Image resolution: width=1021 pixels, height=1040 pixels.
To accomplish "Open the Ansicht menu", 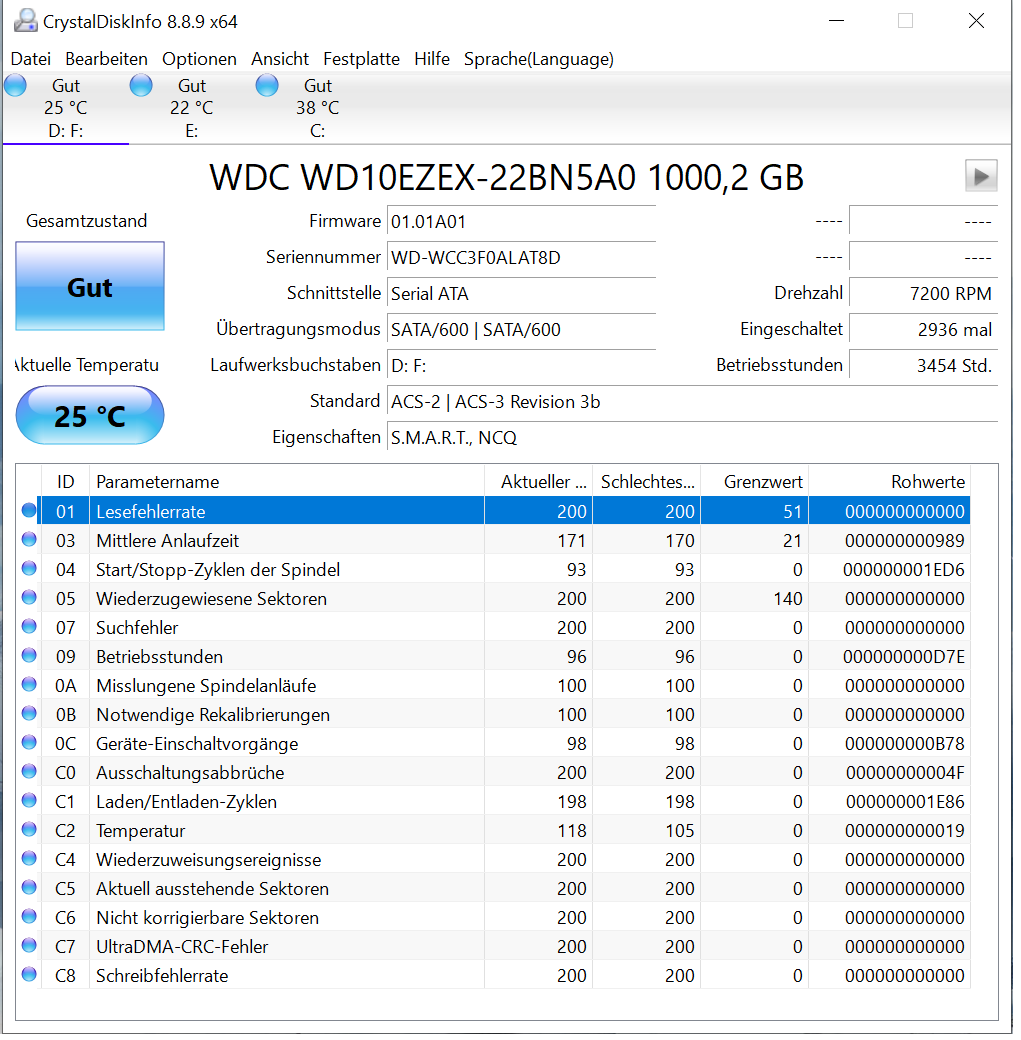I will pyautogui.click(x=280, y=59).
